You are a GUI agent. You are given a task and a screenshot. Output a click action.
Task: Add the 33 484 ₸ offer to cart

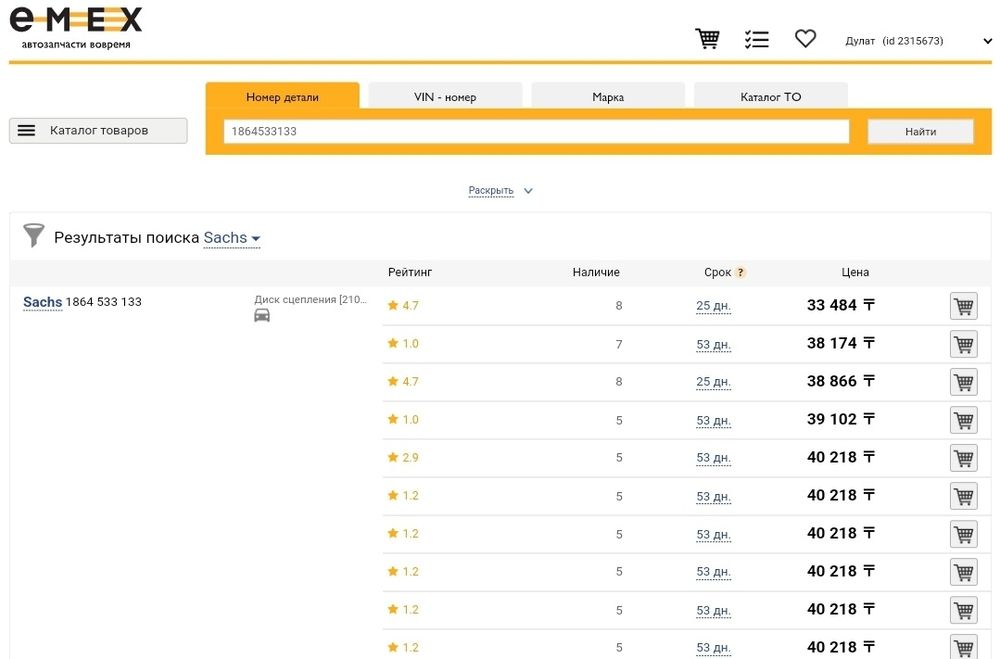(963, 306)
